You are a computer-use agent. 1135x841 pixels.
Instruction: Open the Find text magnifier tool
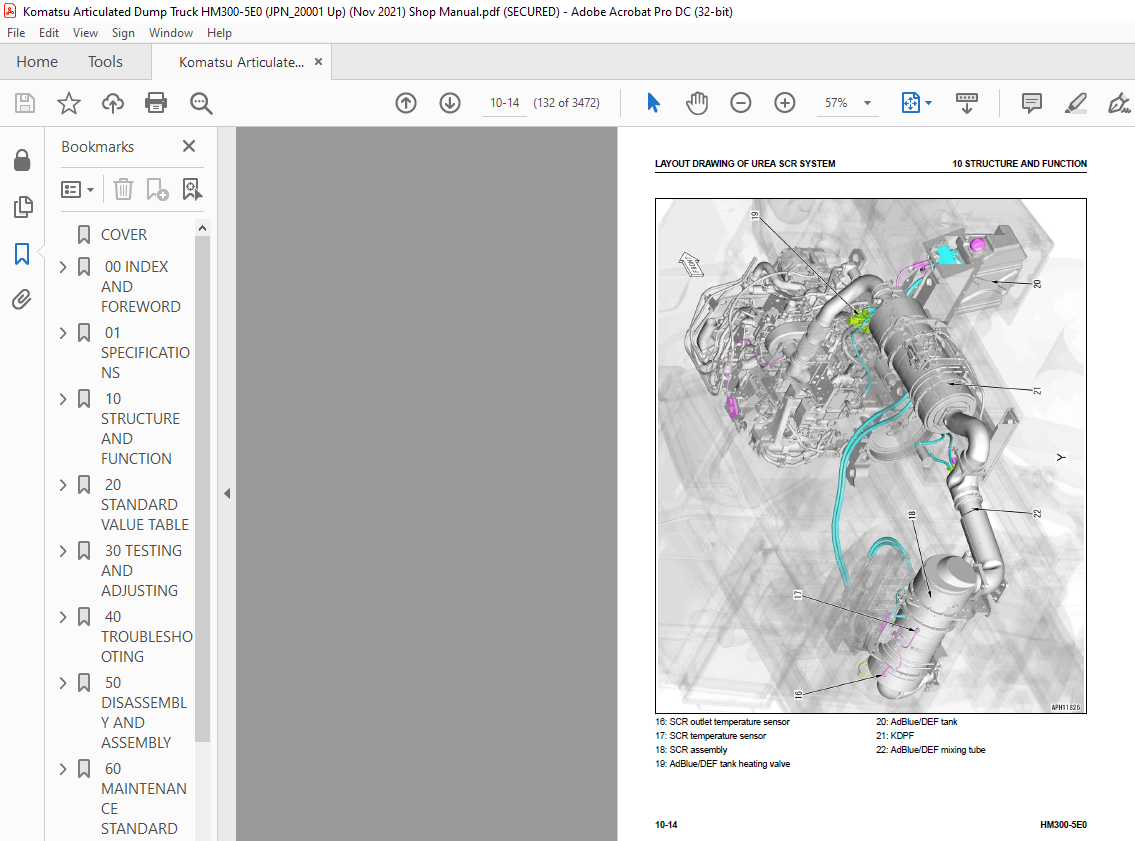pyautogui.click(x=201, y=103)
